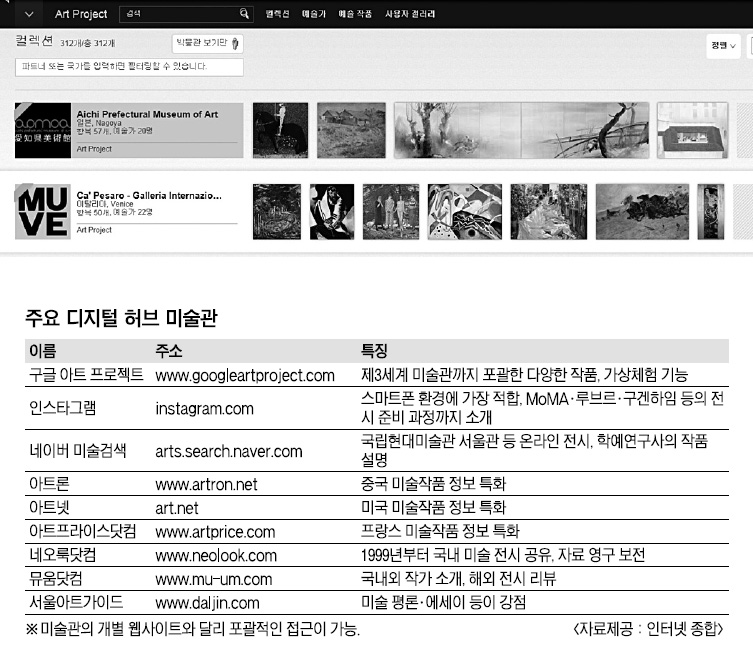This screenshot has width=753, height=649.
Task: Click the partner or country filter field
Action: point(129,67)
